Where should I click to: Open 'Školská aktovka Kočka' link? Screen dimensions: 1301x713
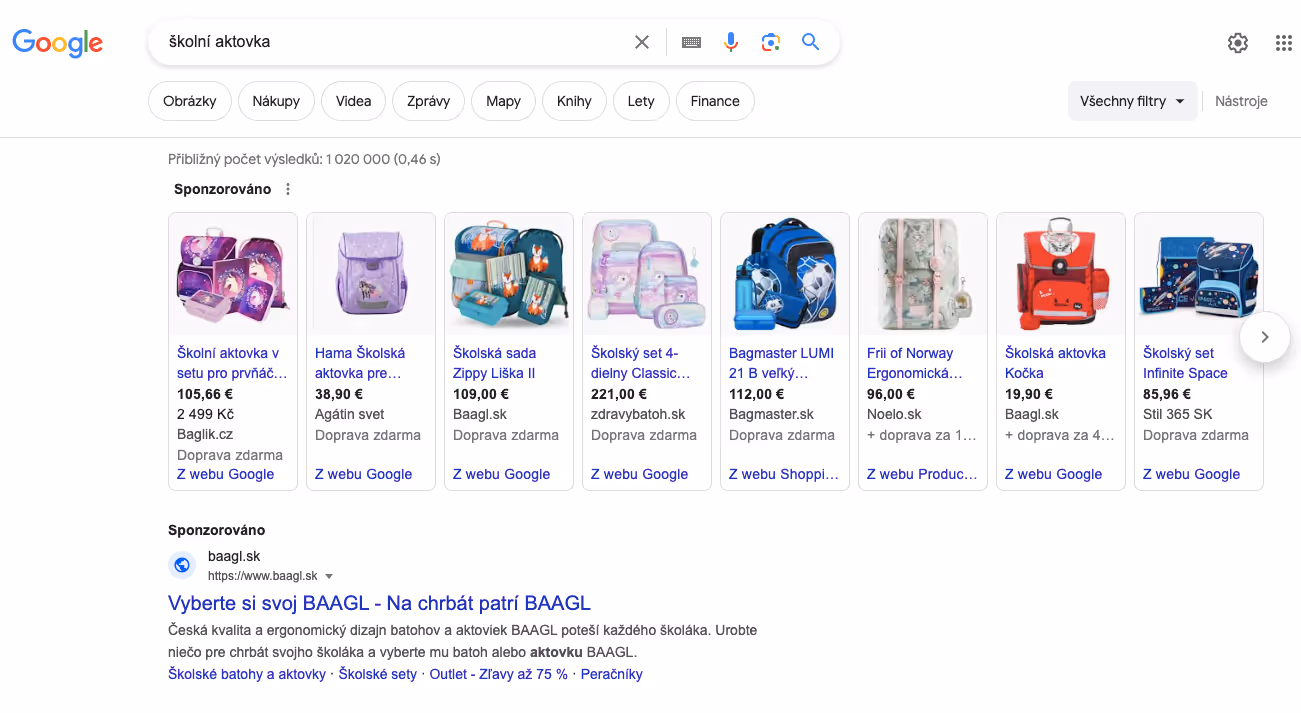coord(1055,363)
